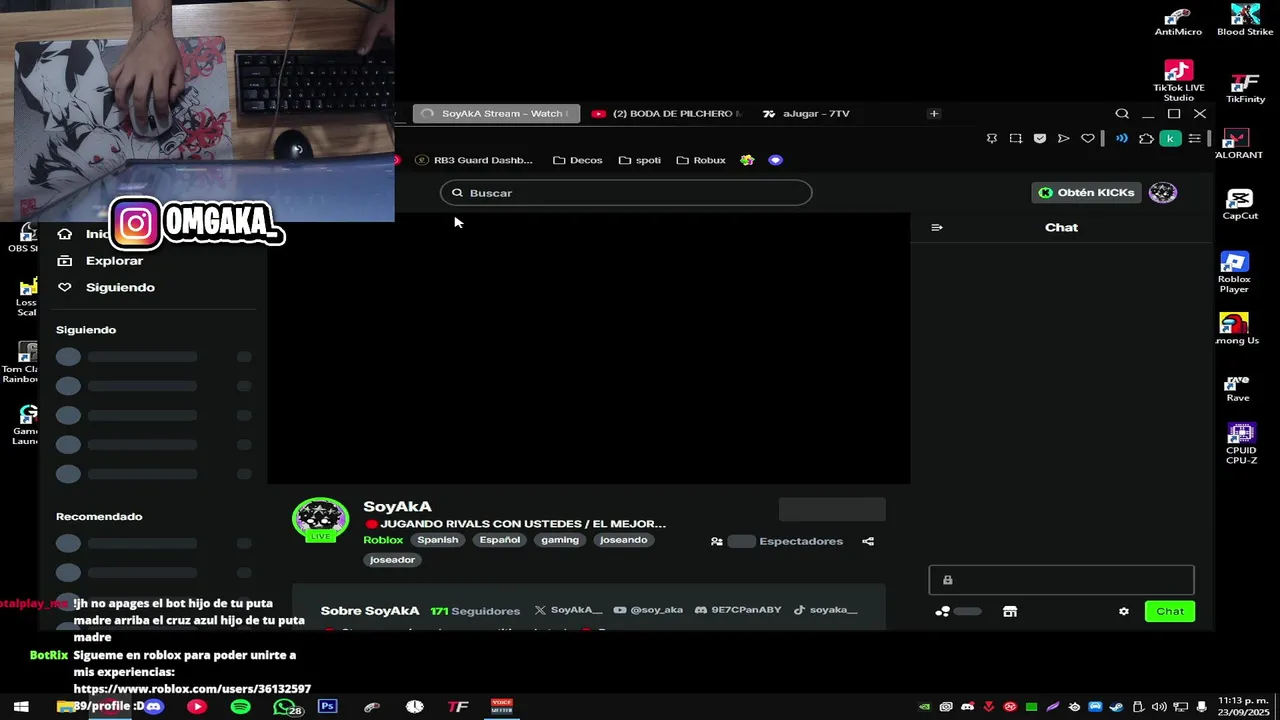Open SoyAkA__ X profile link
Viewport: 1280px width, 720px height.
pyautogui.click(x=569, y=610)
